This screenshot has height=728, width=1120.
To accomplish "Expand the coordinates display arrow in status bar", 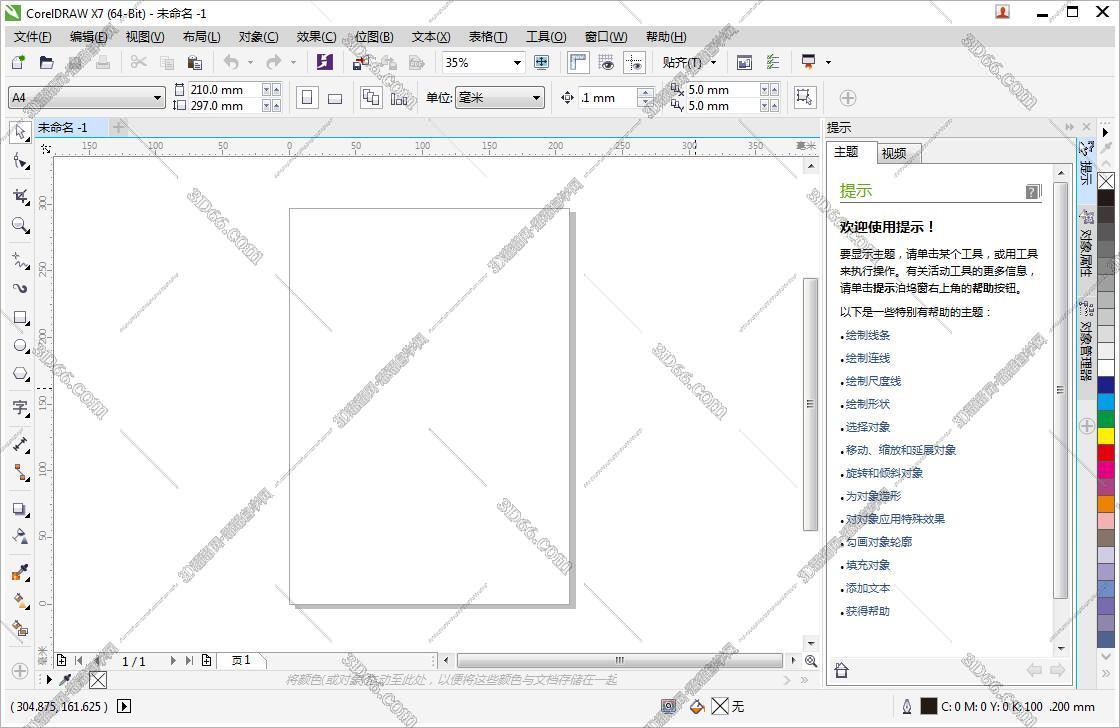I will point(124,707).
